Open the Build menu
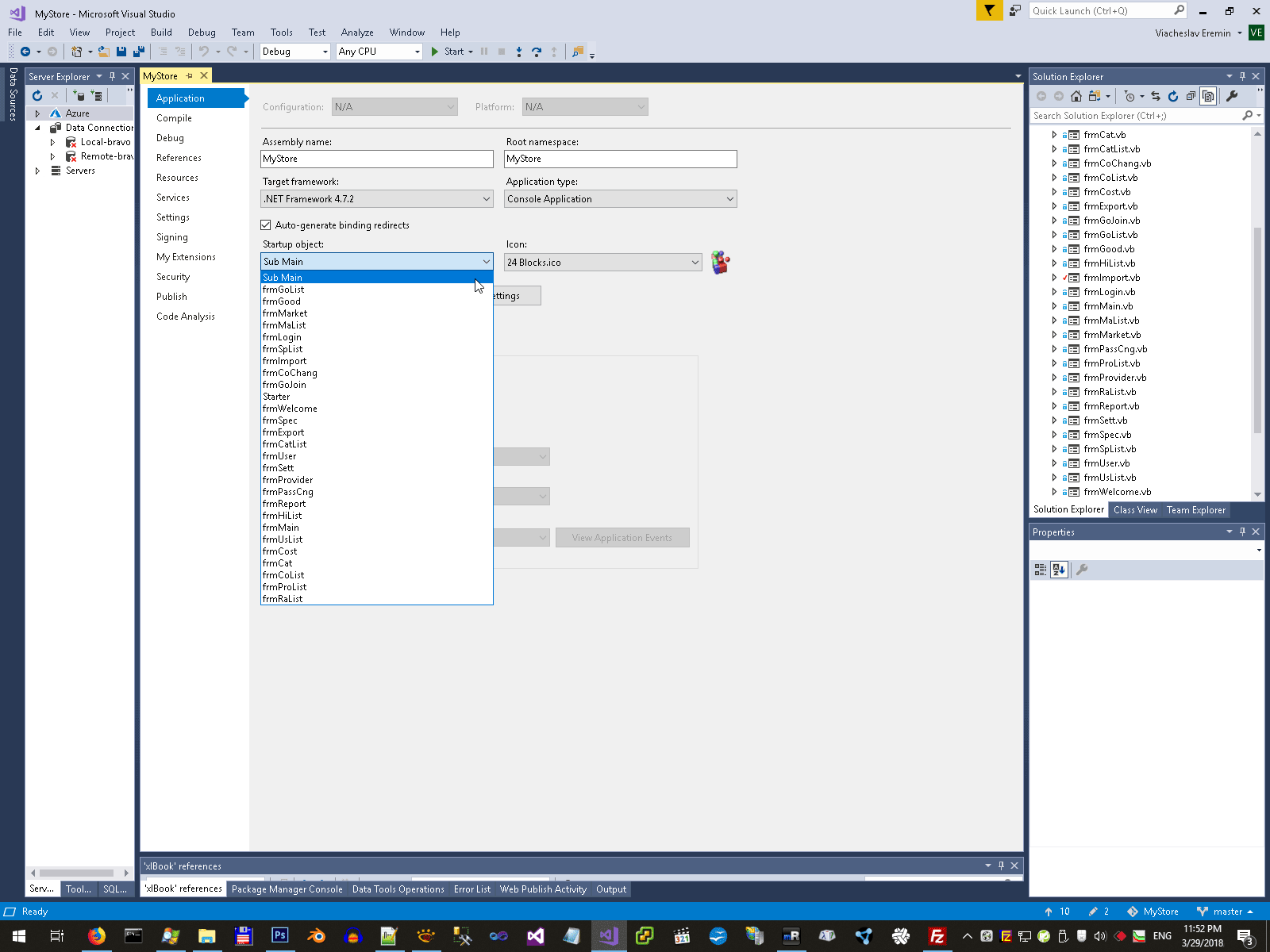This screenshot has width=1270, height=952. [x=161, y=33]
